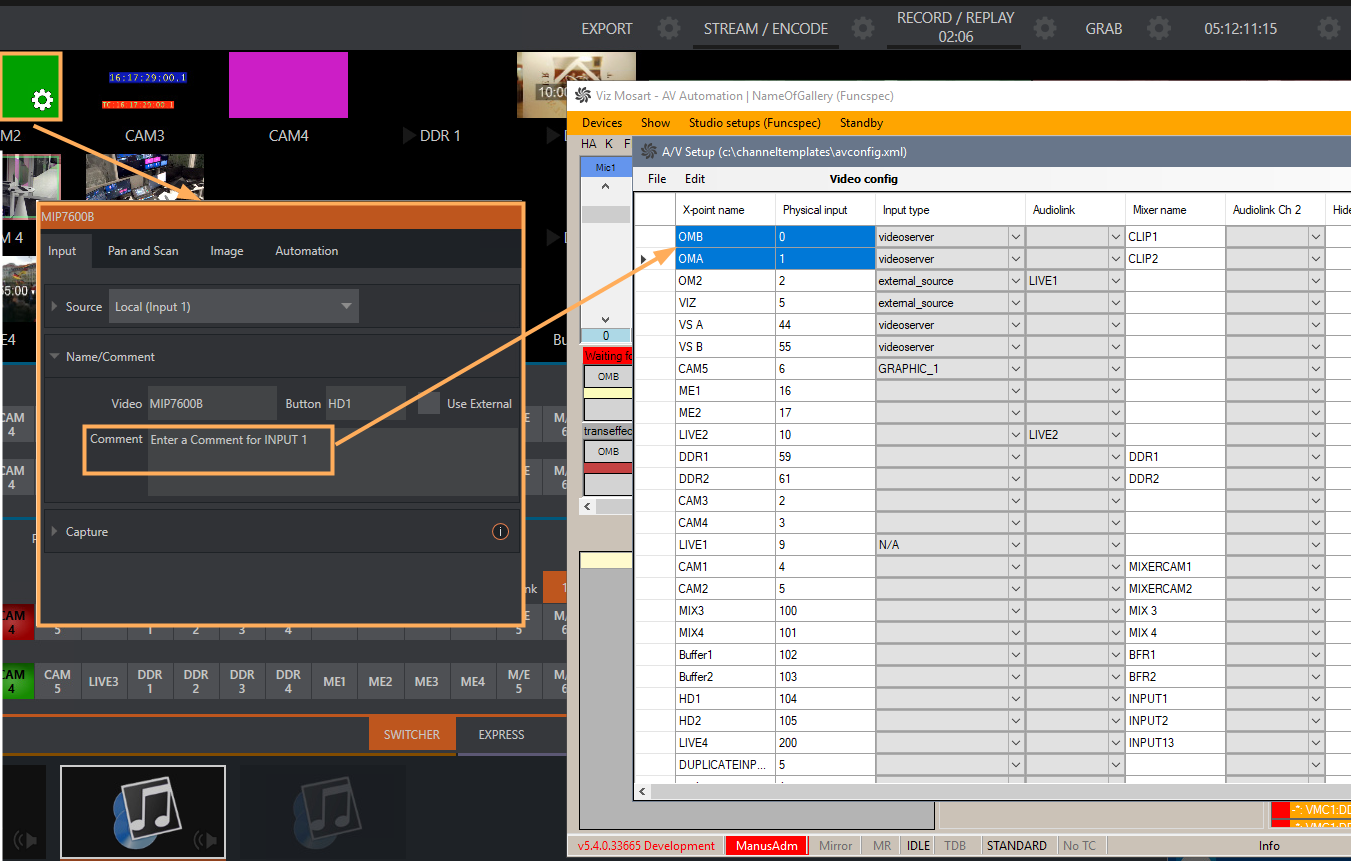Image resolution: width=1351 pixels, height=861 pixels.
Task: Click the Capture info icon
Action: (500, 532)
